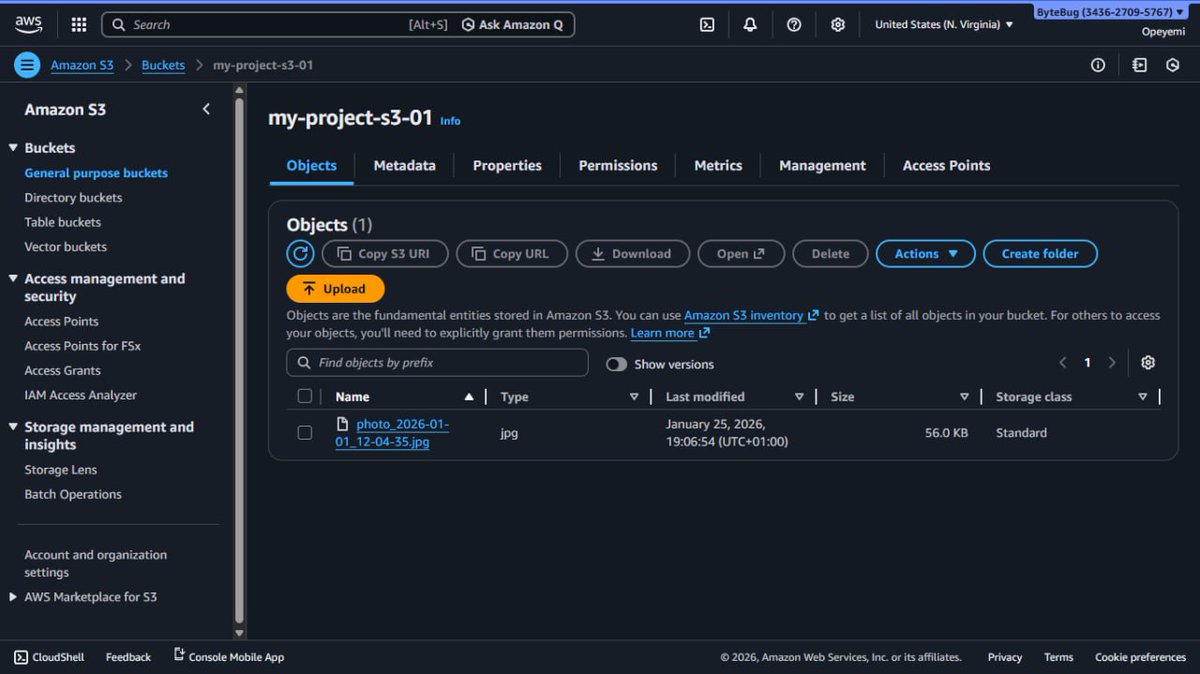
Task: Open the help question mark menu
Action: click(794, 25)
